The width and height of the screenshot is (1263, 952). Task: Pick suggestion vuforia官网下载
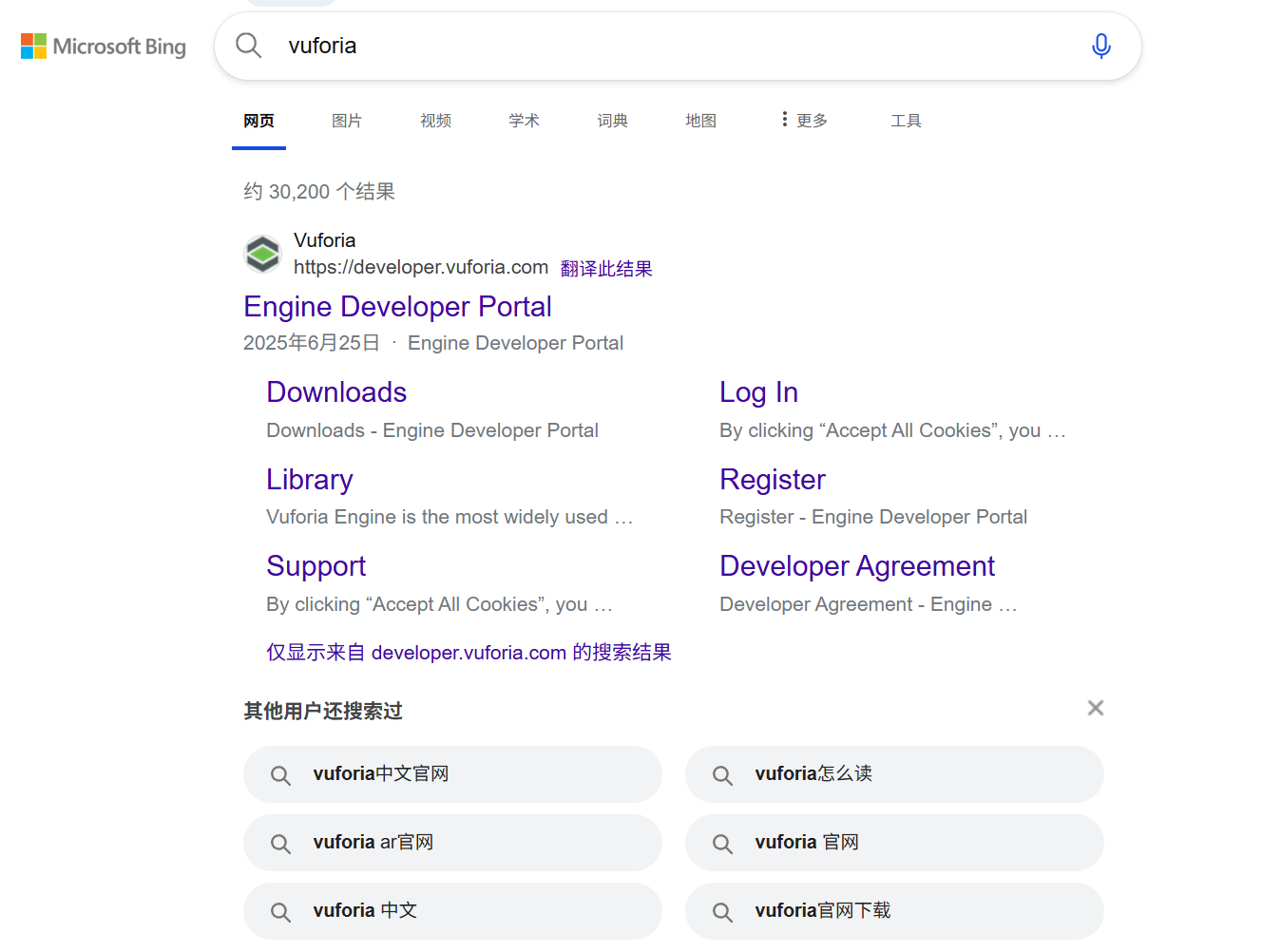(894, 911)
